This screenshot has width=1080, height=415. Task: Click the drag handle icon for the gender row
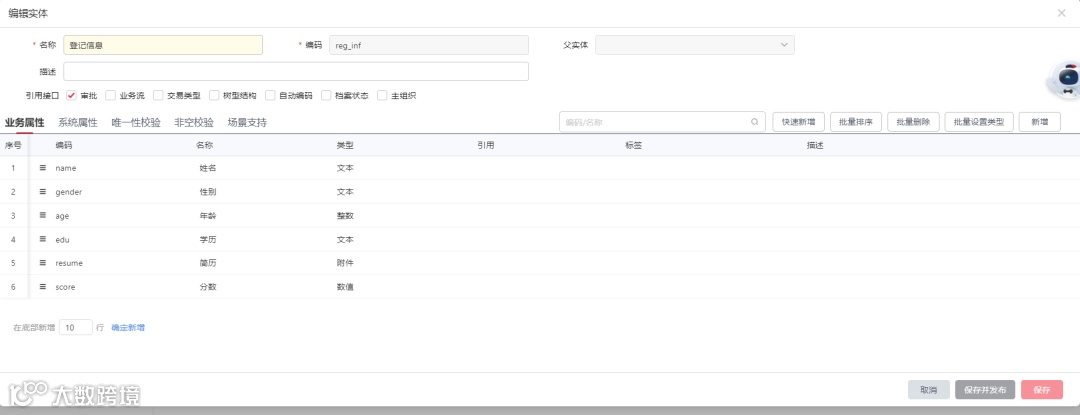click(43, 191)
